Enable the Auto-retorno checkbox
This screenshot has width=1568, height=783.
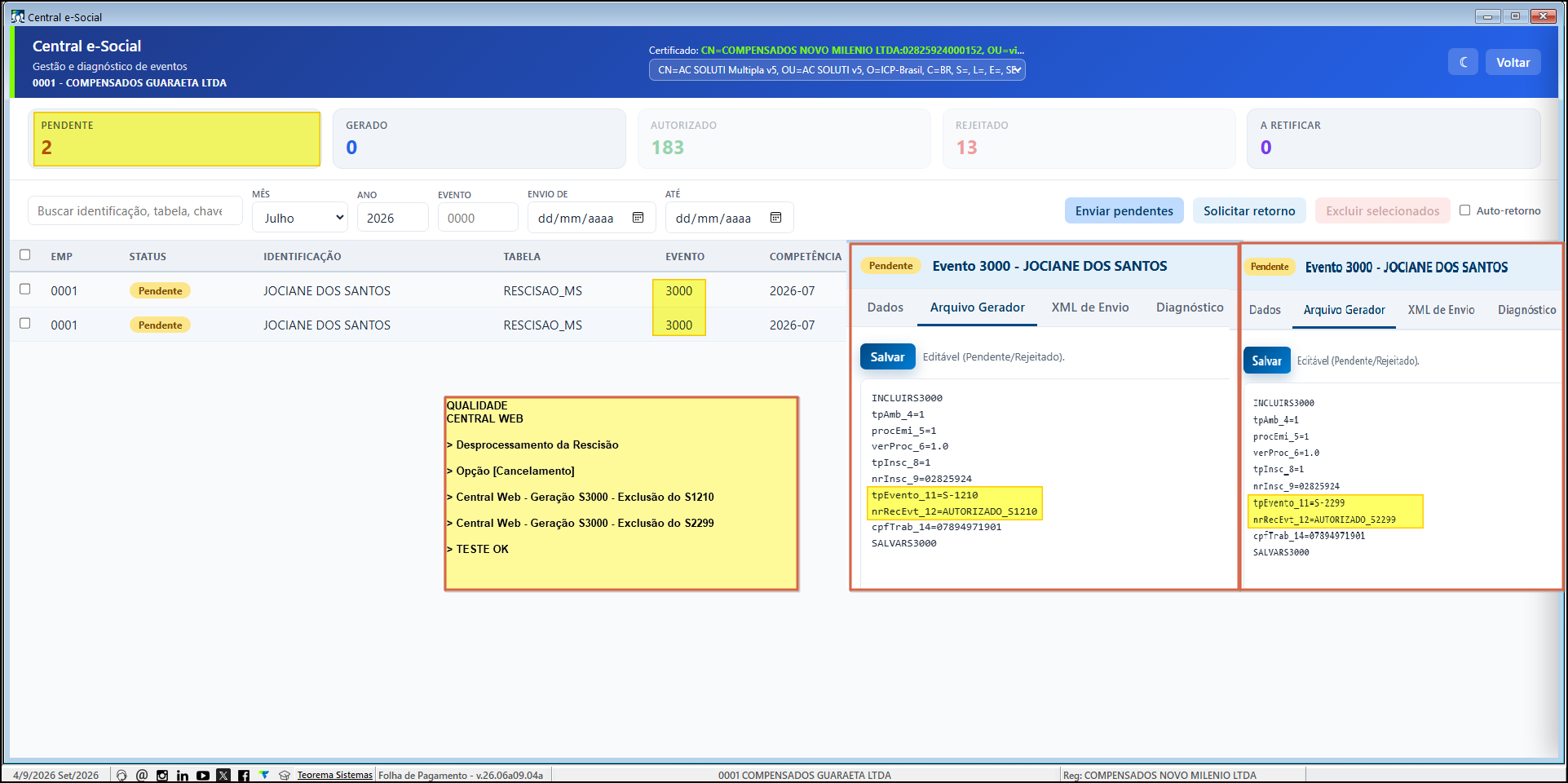coord(1465,210)
